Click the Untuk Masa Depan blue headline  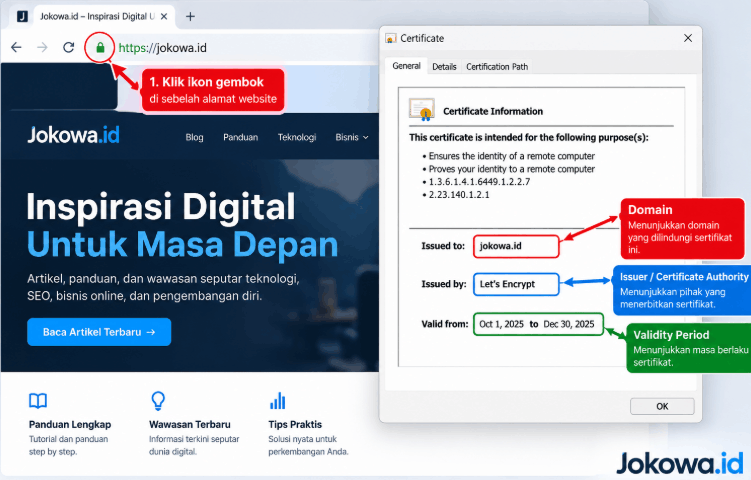coord(182,244)
